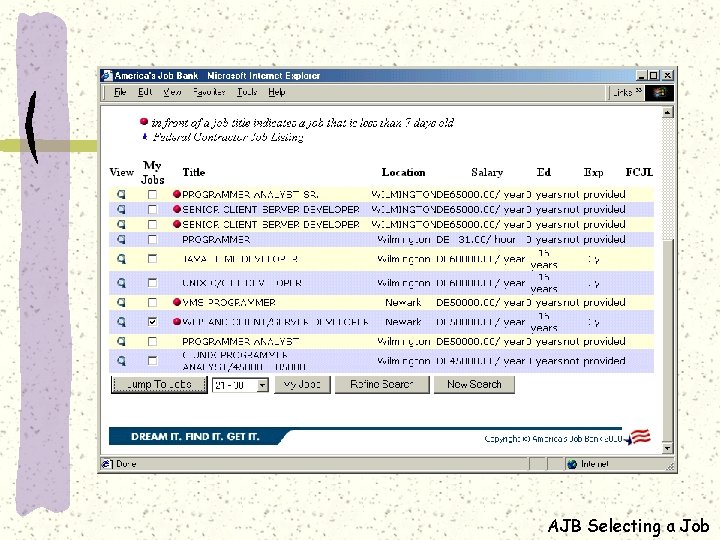Image resolution: width=720 pixels, height=540 pixels.
Task: Click FCJL column header
Action: click(639, 173)
